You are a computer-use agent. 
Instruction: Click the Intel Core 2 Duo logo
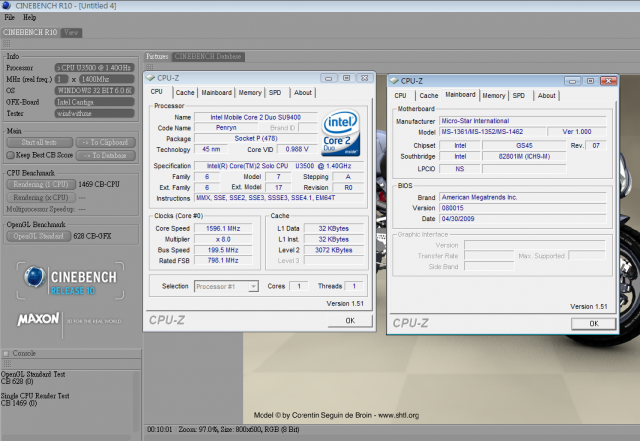(x=341, y=133)
